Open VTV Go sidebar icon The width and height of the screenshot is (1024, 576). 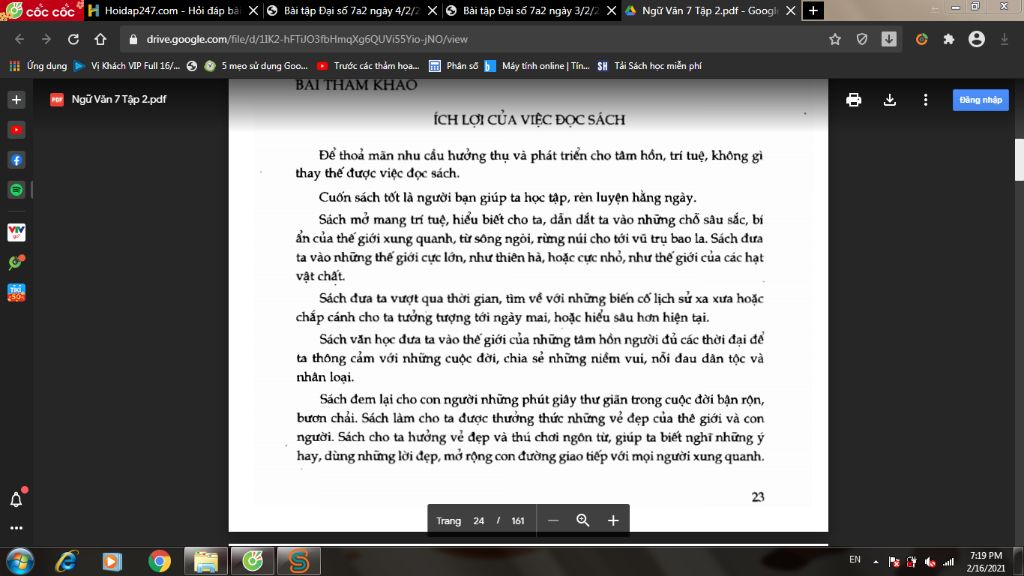point(16,232)
